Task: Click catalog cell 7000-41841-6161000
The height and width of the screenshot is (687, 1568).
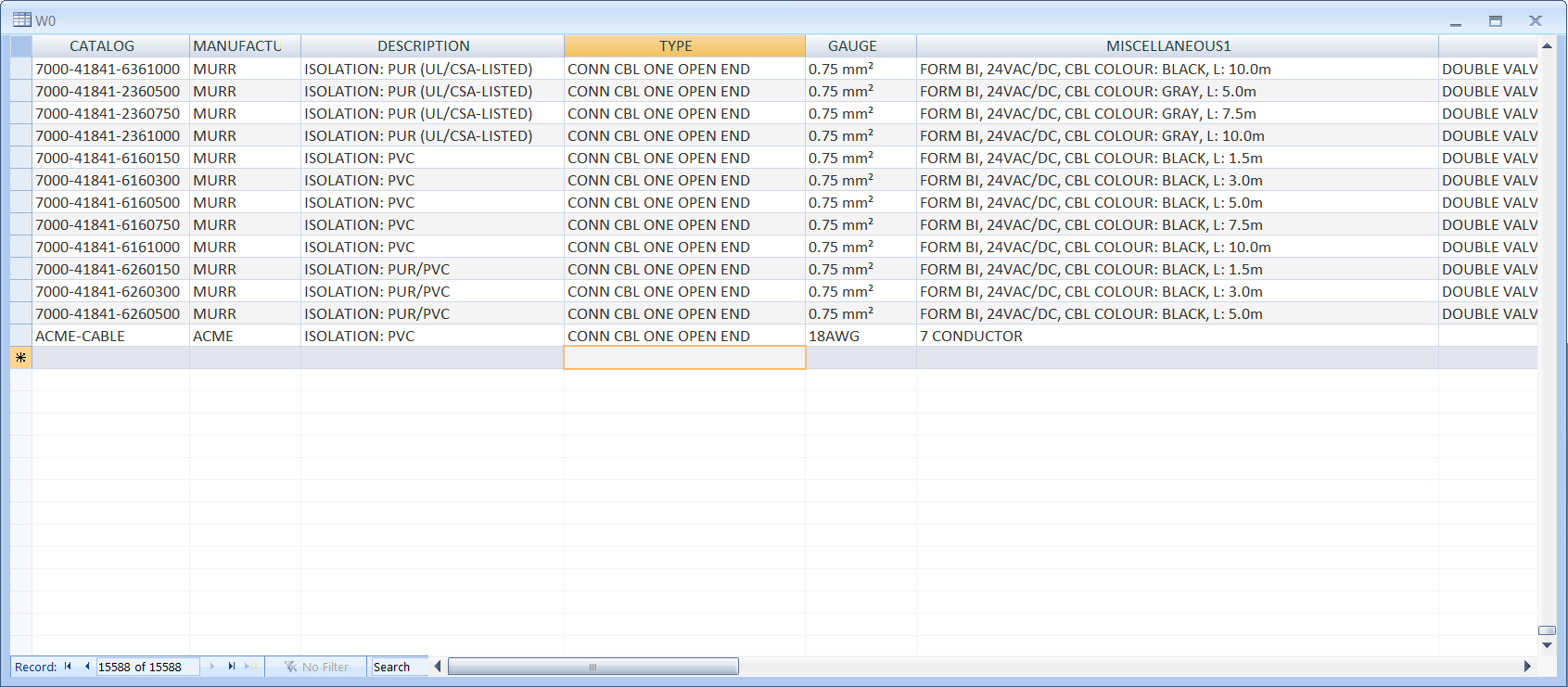Action: [110, 247]
